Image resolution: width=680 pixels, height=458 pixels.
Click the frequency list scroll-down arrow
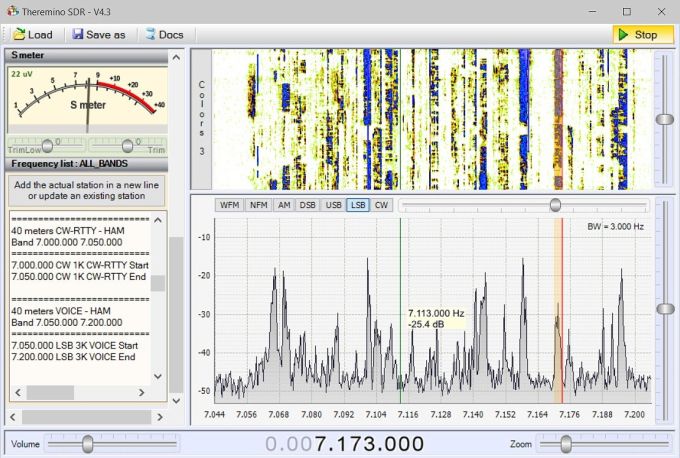tap(156, 375)
